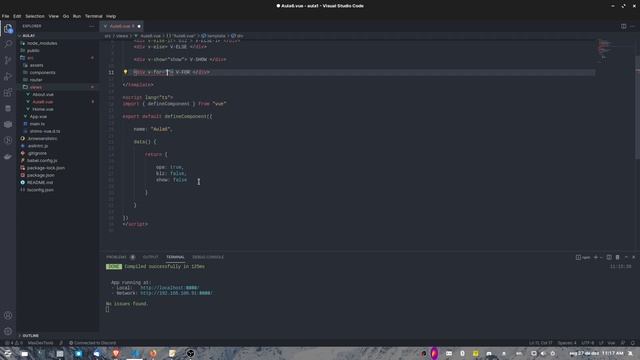Open the Source Control view
The width and height of the screenshot is (640, 360).
8,60
